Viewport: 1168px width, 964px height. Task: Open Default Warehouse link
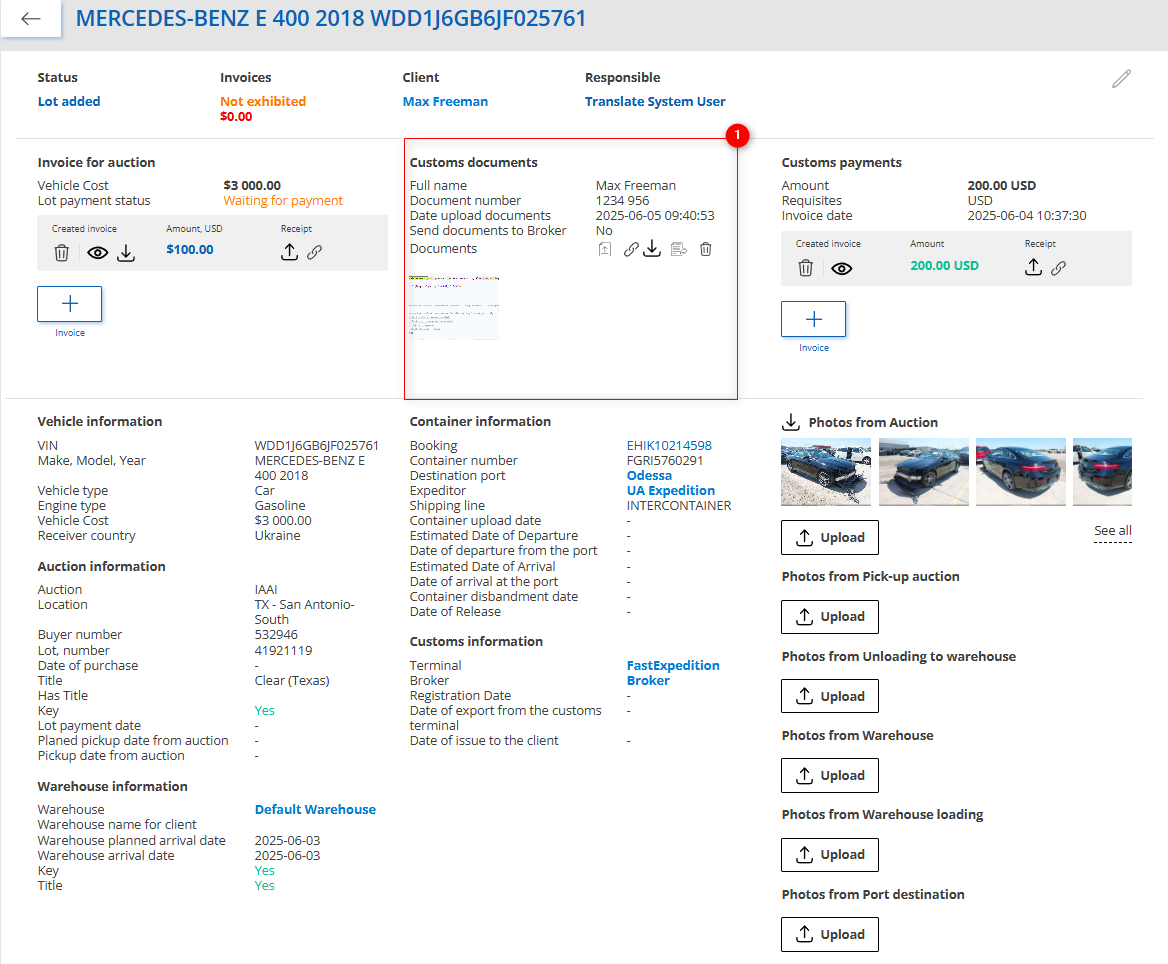click(x=315, y=810)
